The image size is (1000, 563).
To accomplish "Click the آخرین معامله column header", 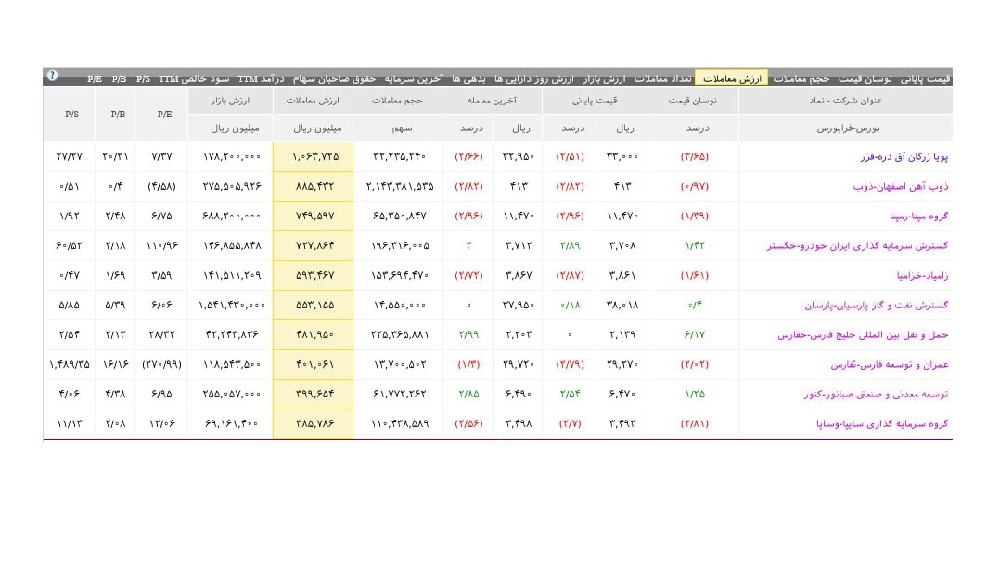I will 492,100.
